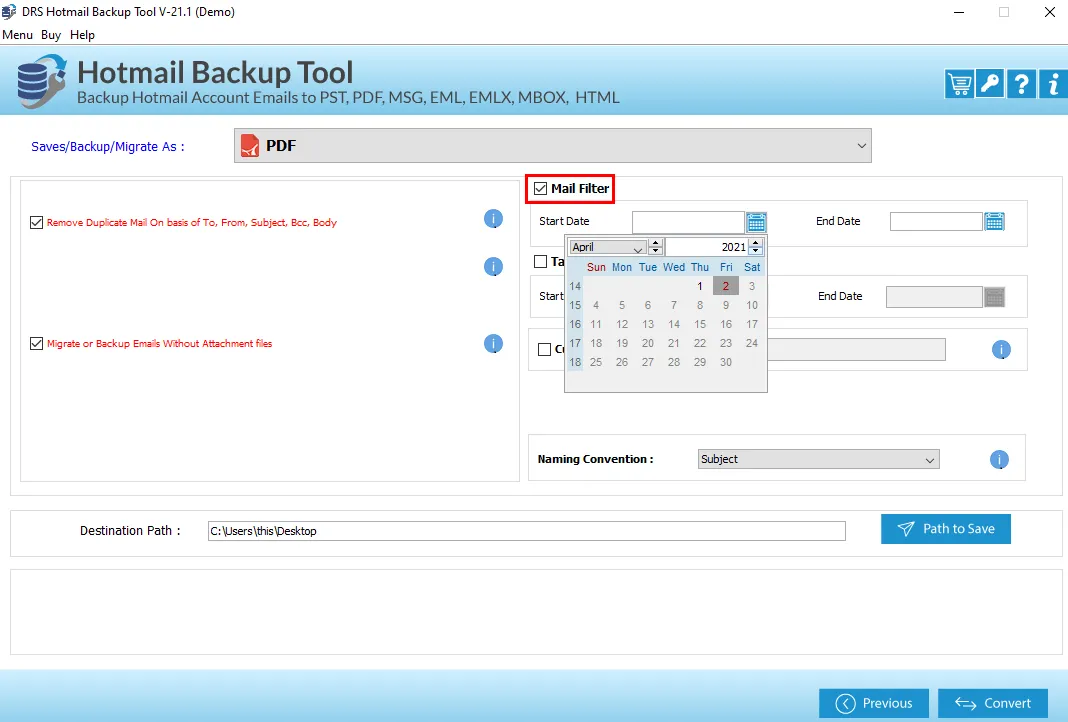1068x722 pixels.
Task: Pick April 9 in the calendar
Action: (x=726, y=305)
